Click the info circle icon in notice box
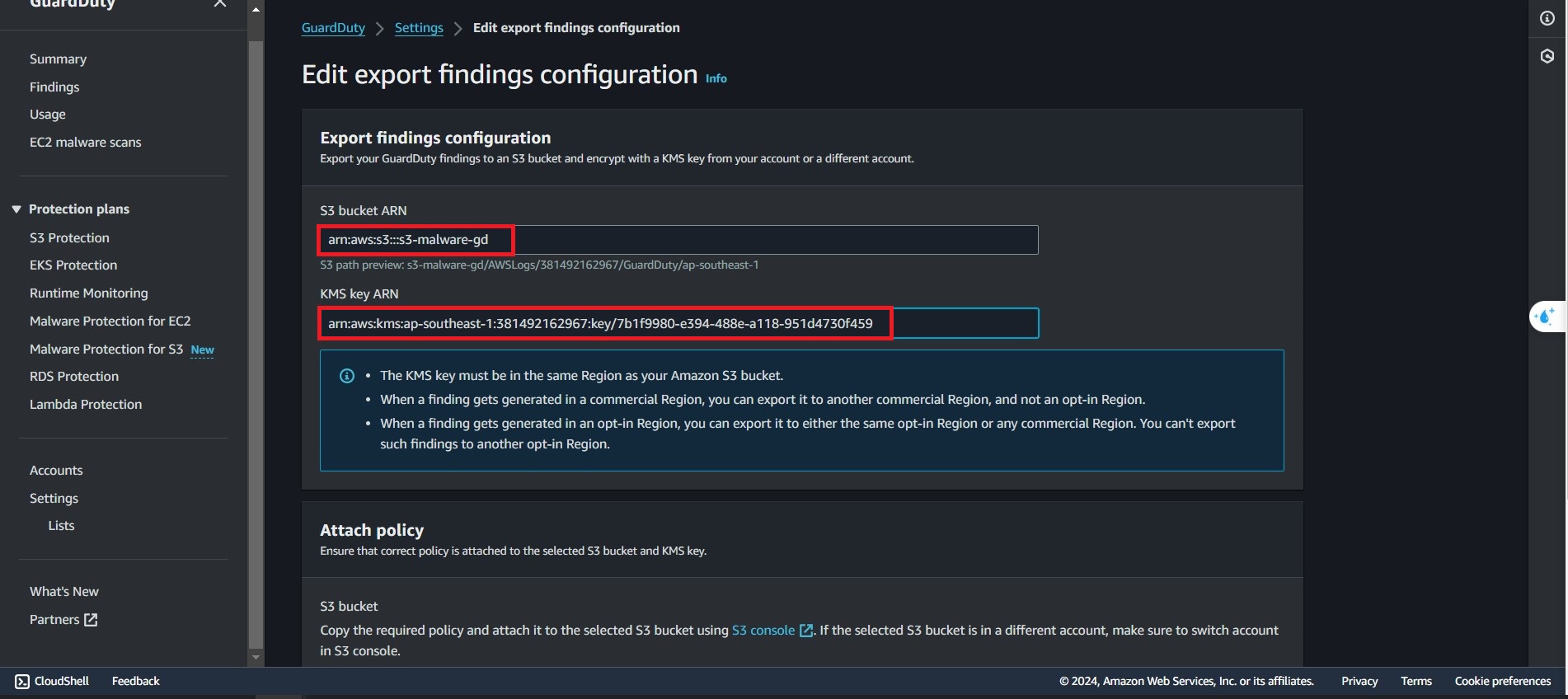 (347, 376)
